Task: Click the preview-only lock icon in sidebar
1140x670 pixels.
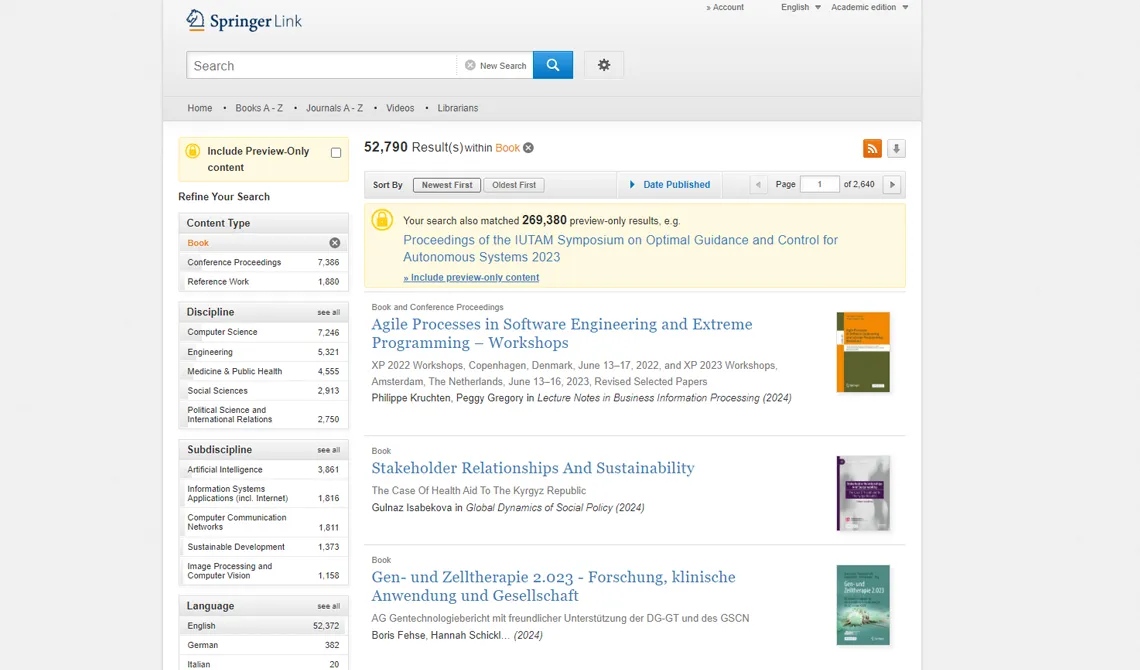Action: [x=193, y=151]
